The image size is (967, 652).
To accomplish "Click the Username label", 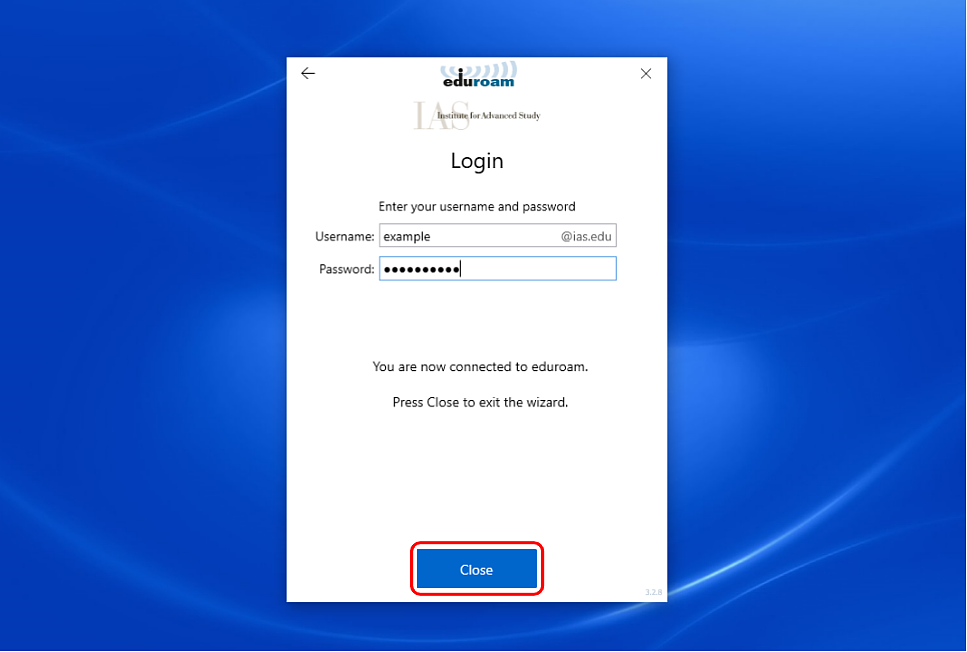I will [x=344, y=237].
